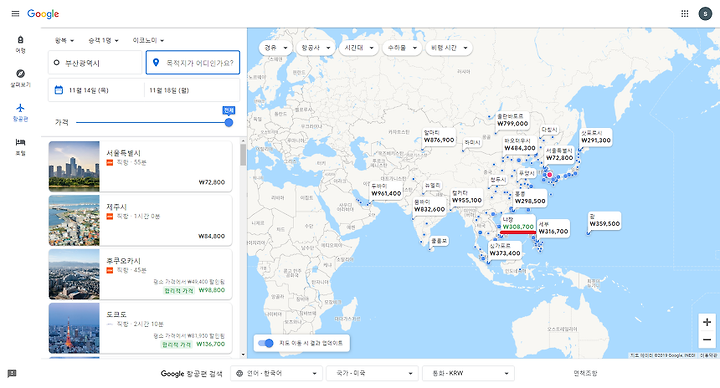Click the Busan origin red map marker

click(x=550, y=174)
